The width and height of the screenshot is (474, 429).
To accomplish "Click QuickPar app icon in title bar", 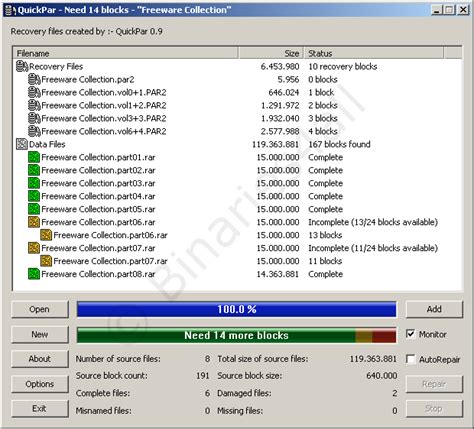I will tap(10, 10).
